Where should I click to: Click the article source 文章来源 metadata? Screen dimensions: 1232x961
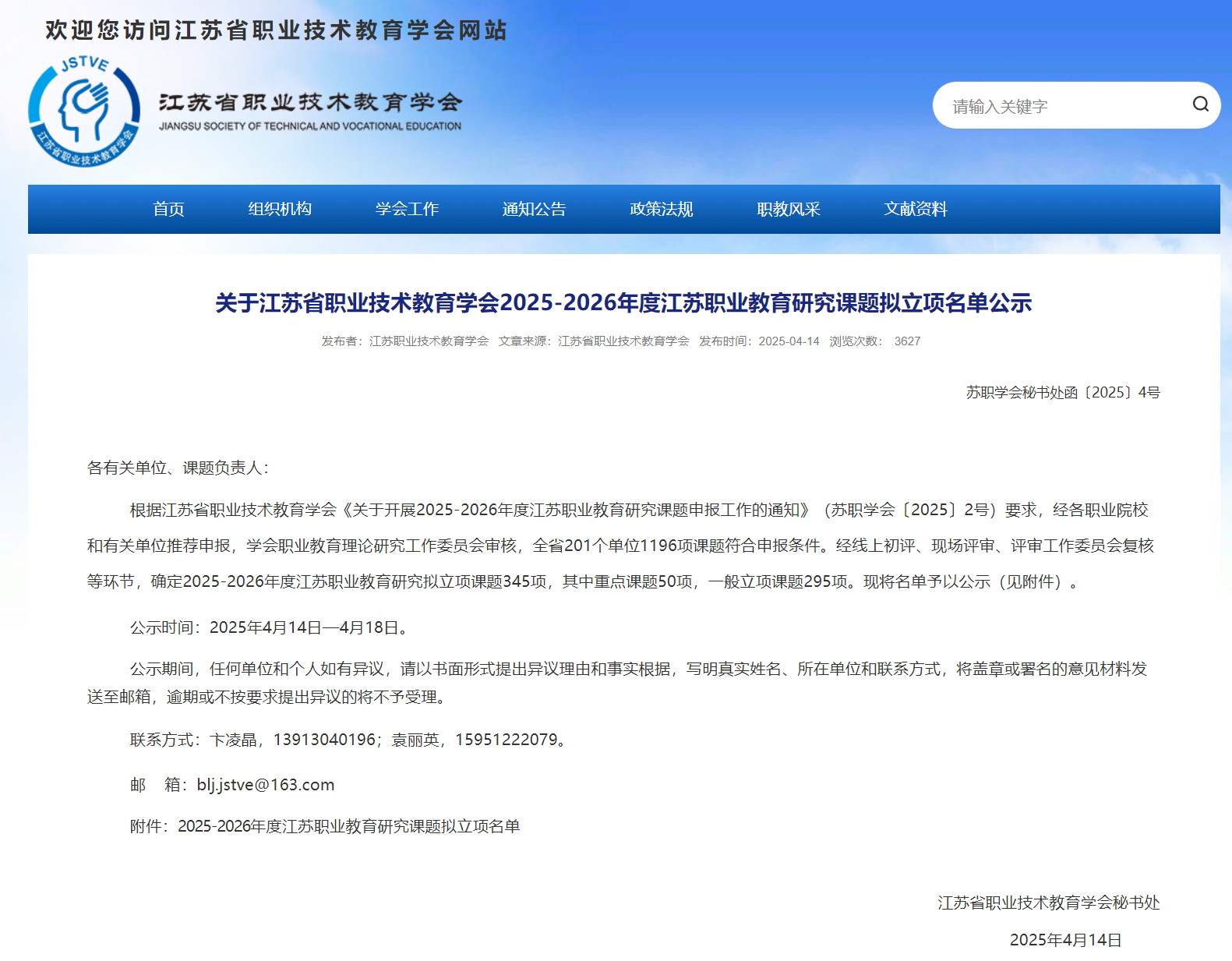(x=594, y=341)
